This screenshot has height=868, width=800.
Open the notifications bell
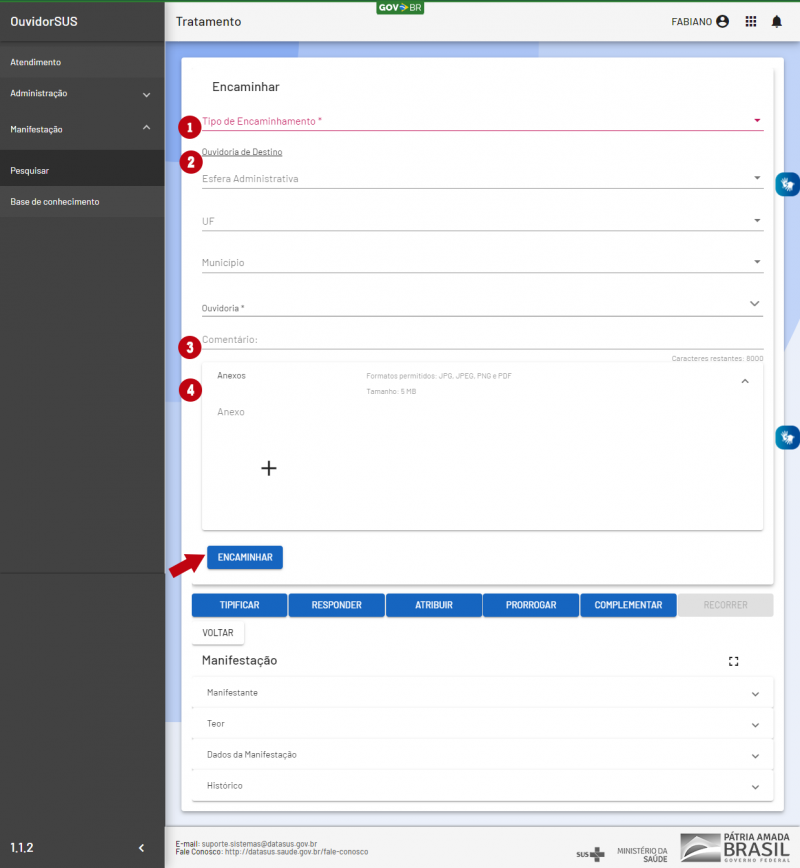tap(777, 21)
